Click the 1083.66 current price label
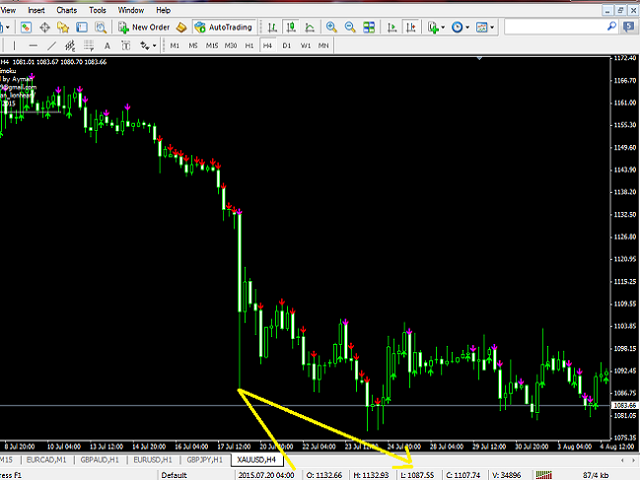This screenshot has height=480, width=640. click(625, 405)
